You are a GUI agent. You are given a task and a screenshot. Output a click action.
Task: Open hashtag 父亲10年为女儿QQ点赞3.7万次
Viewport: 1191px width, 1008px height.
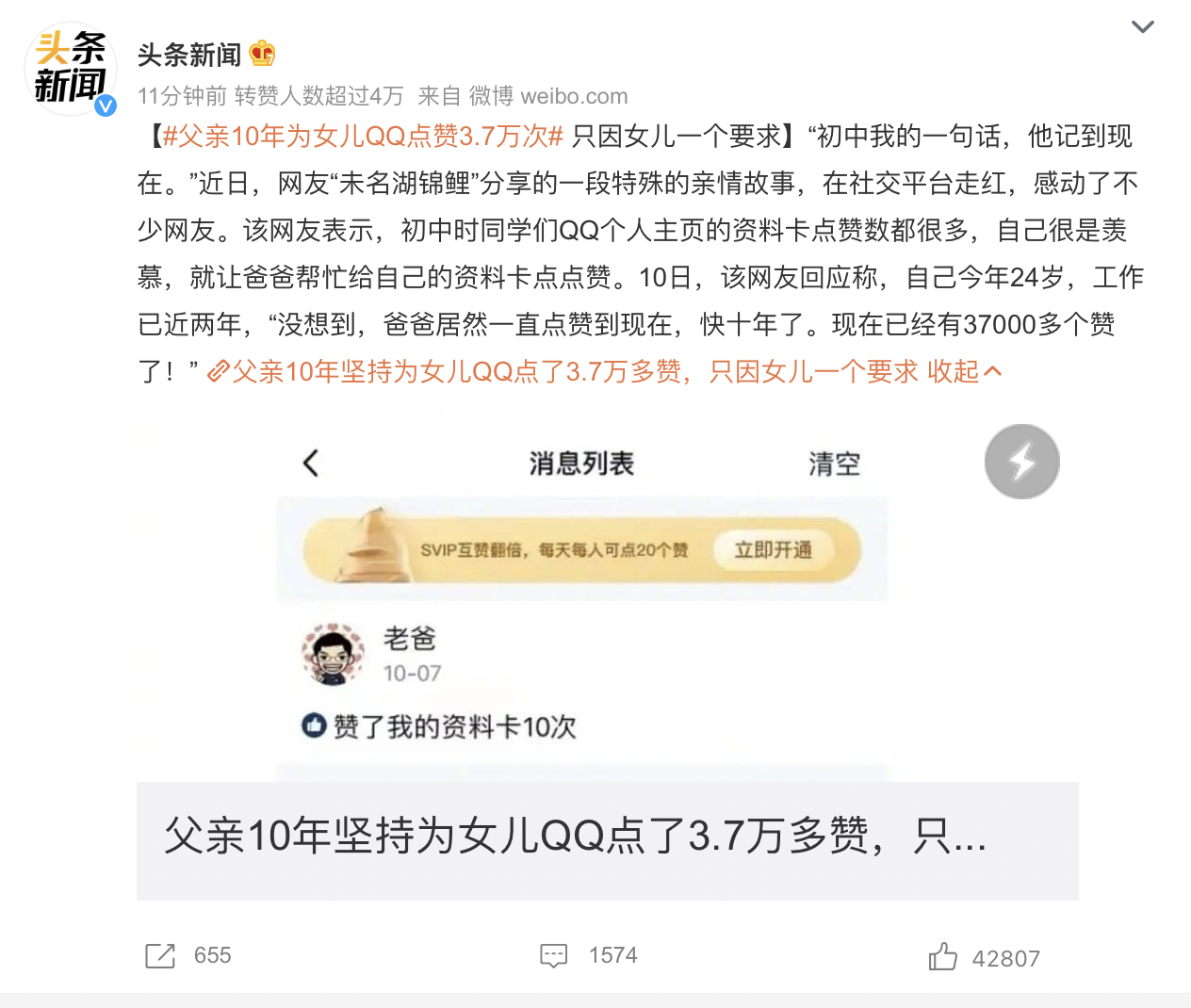coord(363,137)
